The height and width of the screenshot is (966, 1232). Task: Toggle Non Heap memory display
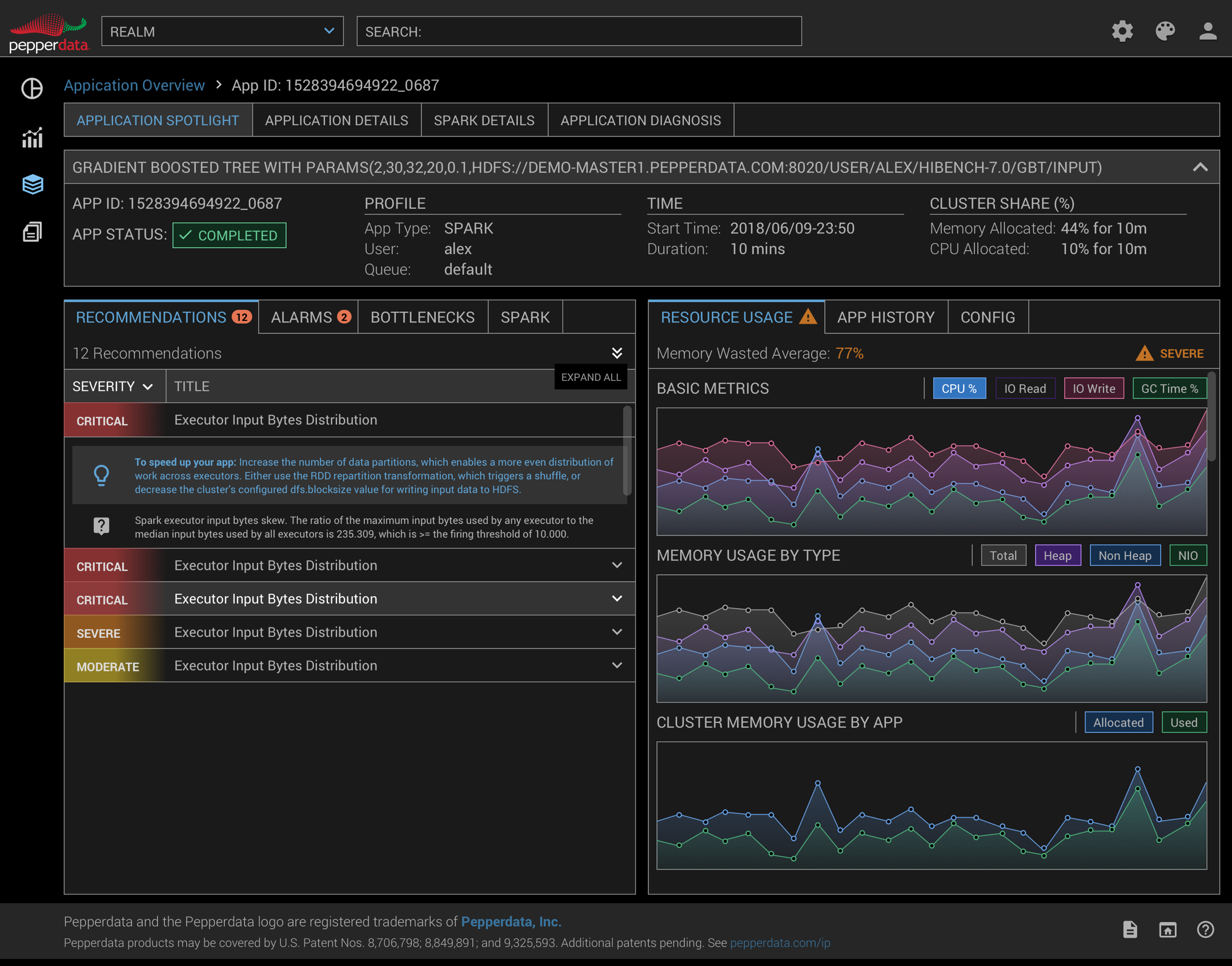coord(1124,555)
